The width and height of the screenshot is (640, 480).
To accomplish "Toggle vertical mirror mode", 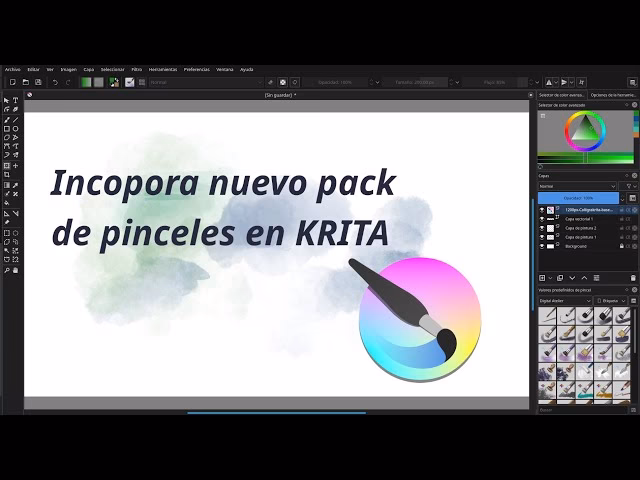I will click(x=564, y=82).
